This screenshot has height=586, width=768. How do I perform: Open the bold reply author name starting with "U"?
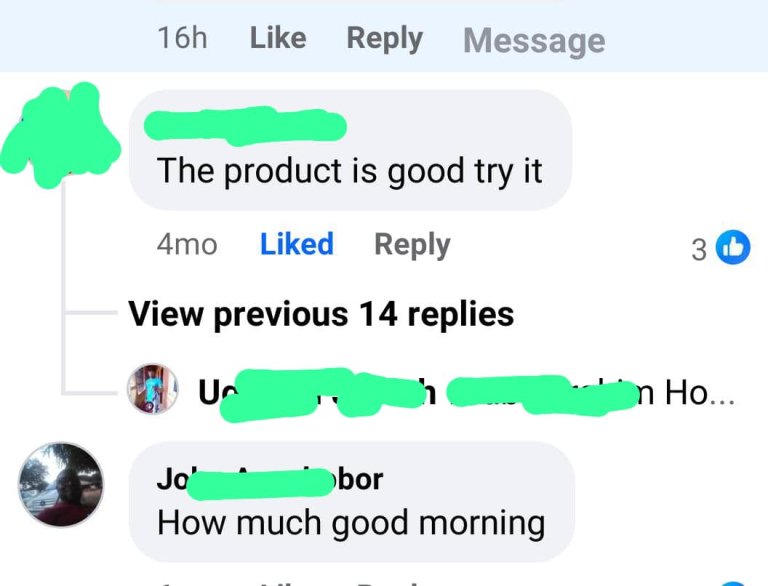pyautogui.click(x=317, y=393)
